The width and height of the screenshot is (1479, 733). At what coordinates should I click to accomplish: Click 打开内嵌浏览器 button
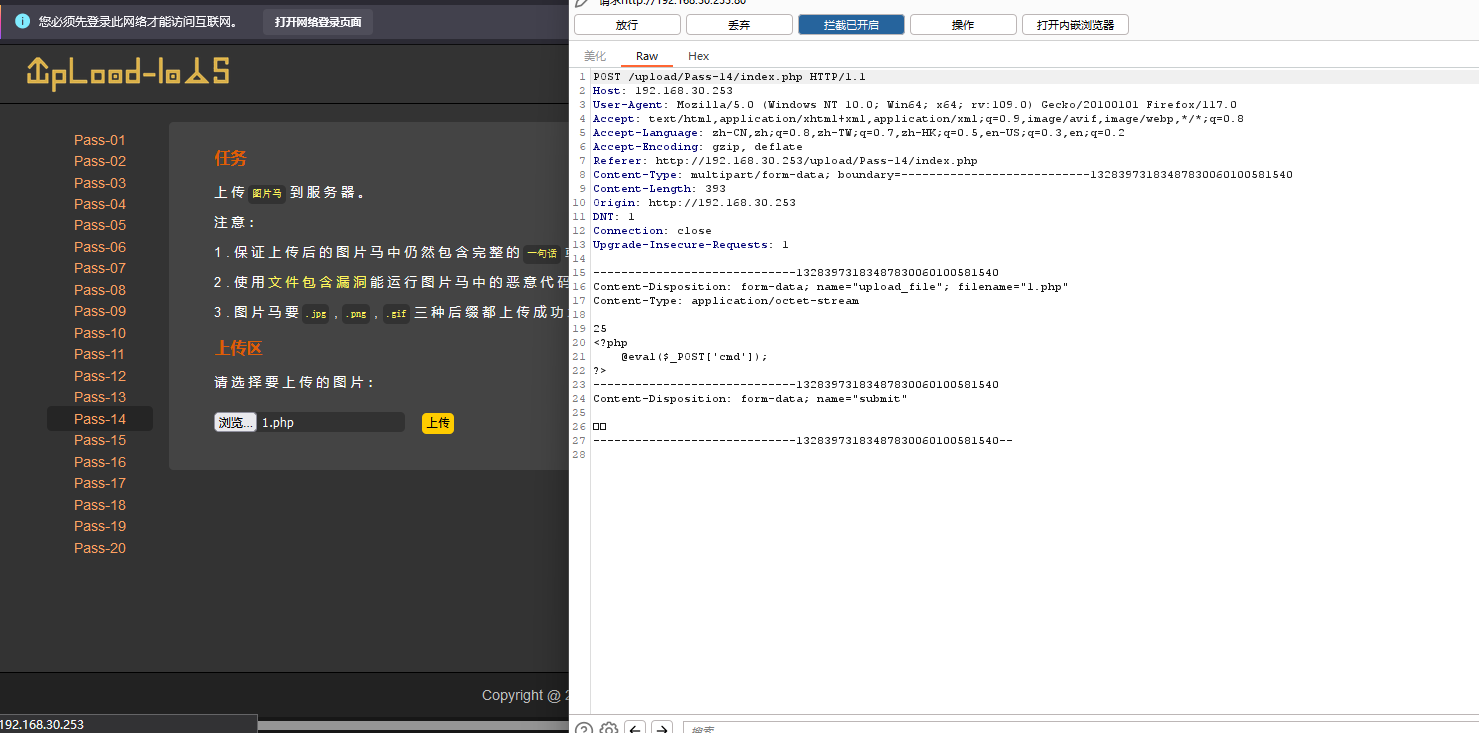click(x=1075, y=25)
